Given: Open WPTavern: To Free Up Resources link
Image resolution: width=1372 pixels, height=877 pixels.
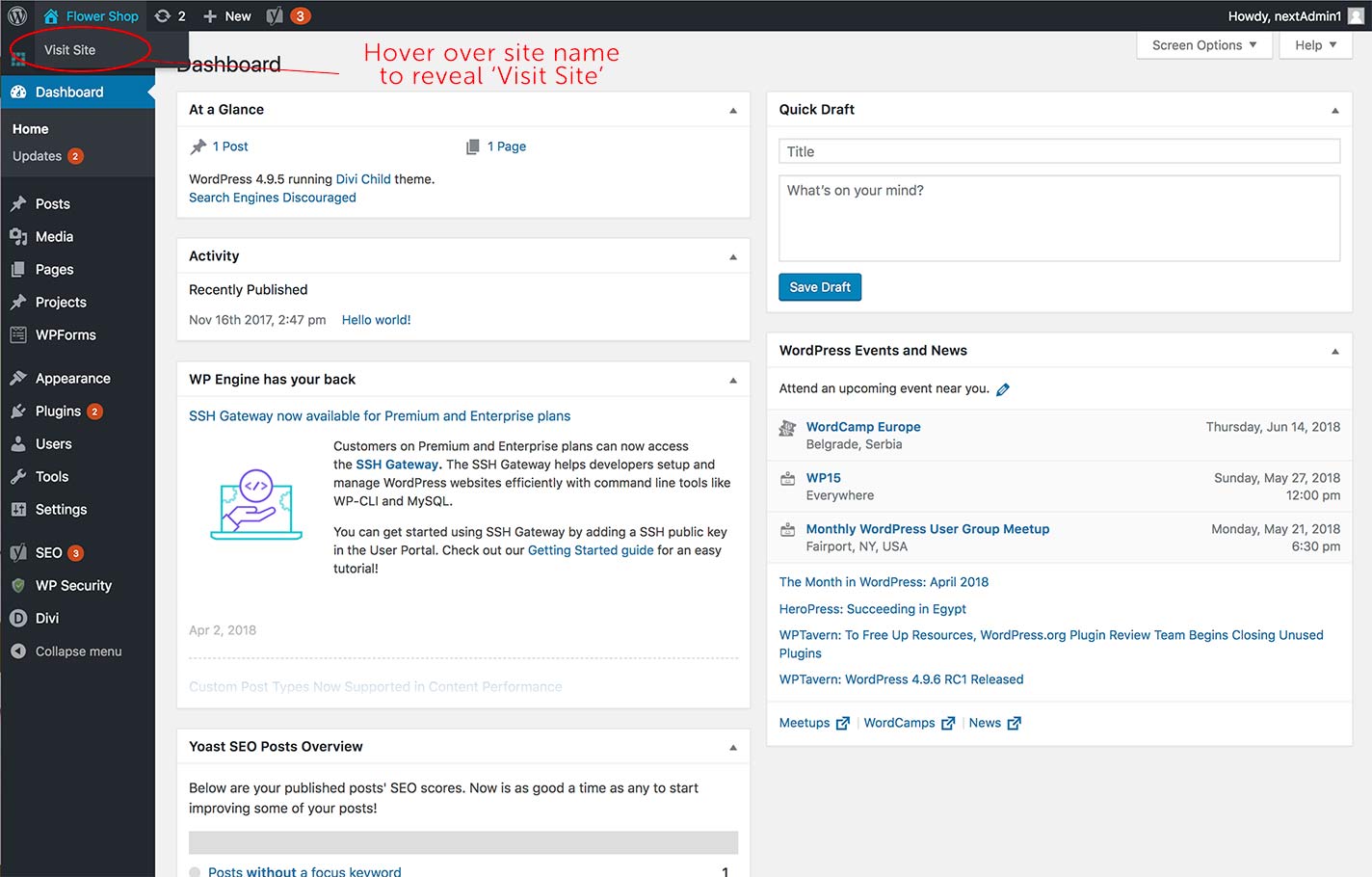Looking at the screenshot, I should (1051, 644).
